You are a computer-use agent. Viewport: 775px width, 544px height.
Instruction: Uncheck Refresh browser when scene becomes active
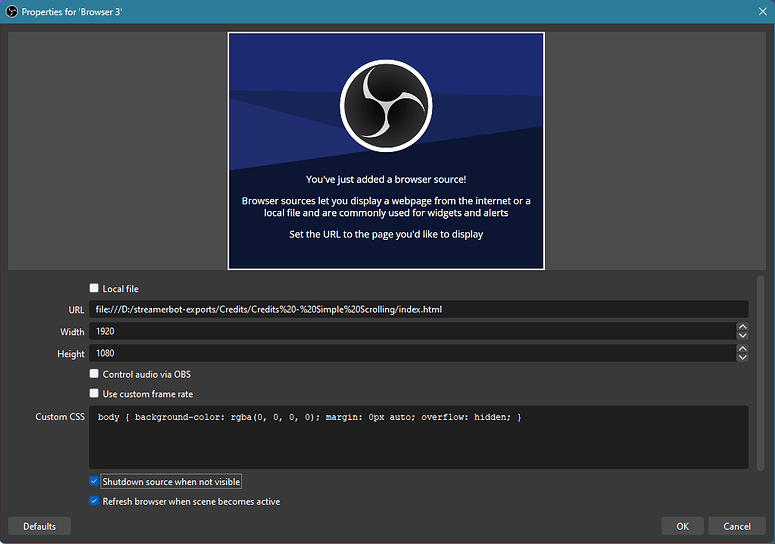click(x=94, y=501)
